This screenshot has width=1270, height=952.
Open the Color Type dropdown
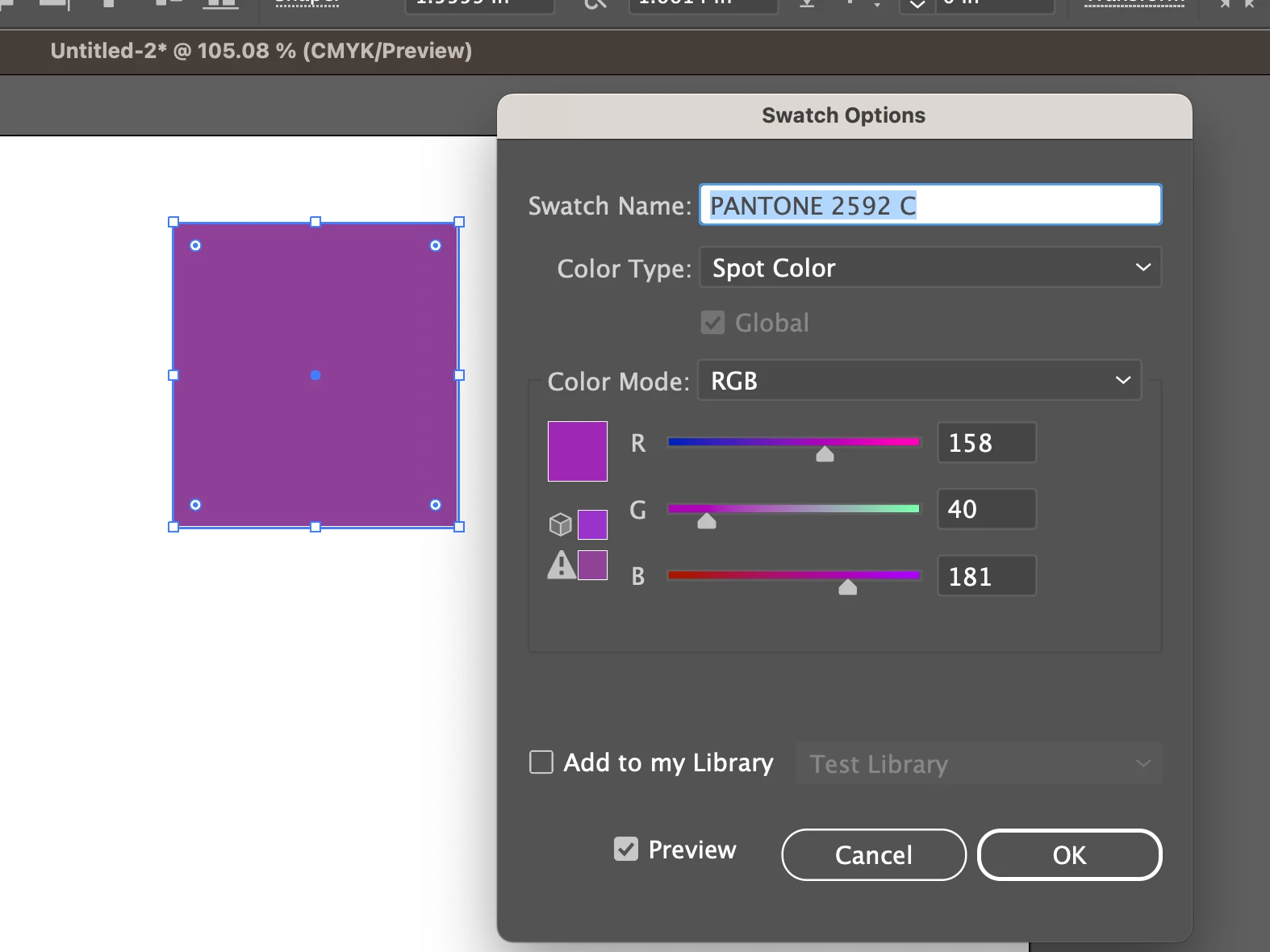pos(930,267)
